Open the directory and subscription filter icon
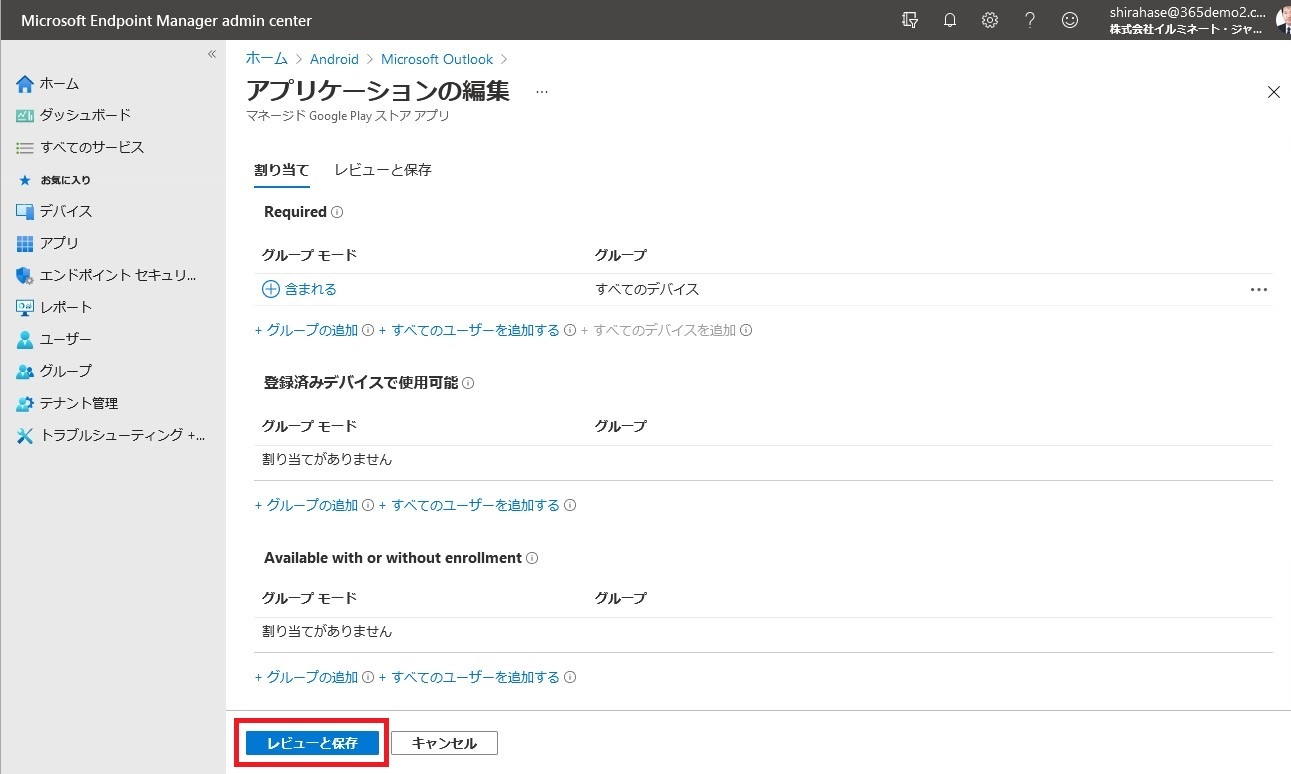The width and height of the screenshot is (1291, 774). coord(910,20)
